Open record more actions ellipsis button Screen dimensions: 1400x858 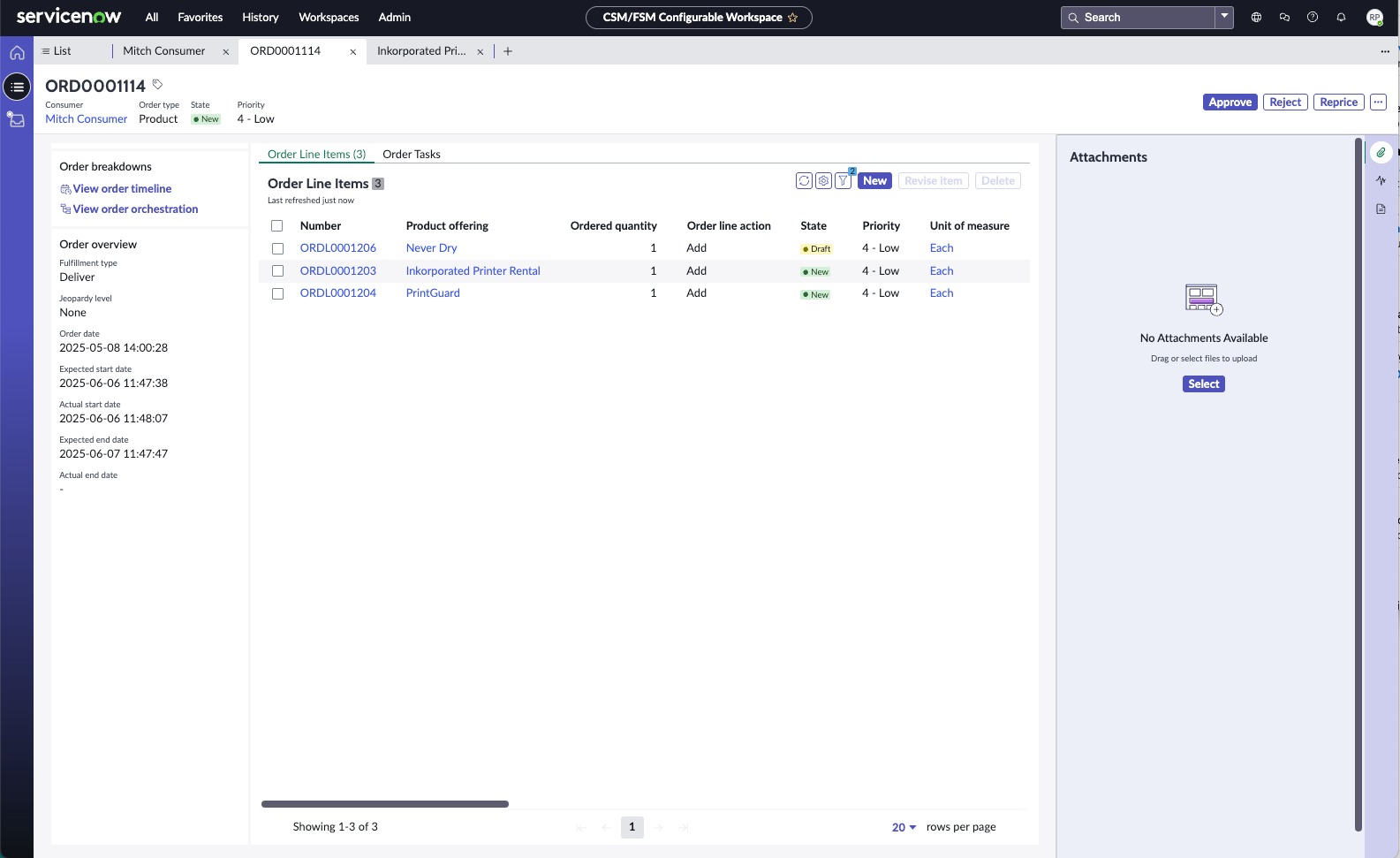[x=1378, y=102]
